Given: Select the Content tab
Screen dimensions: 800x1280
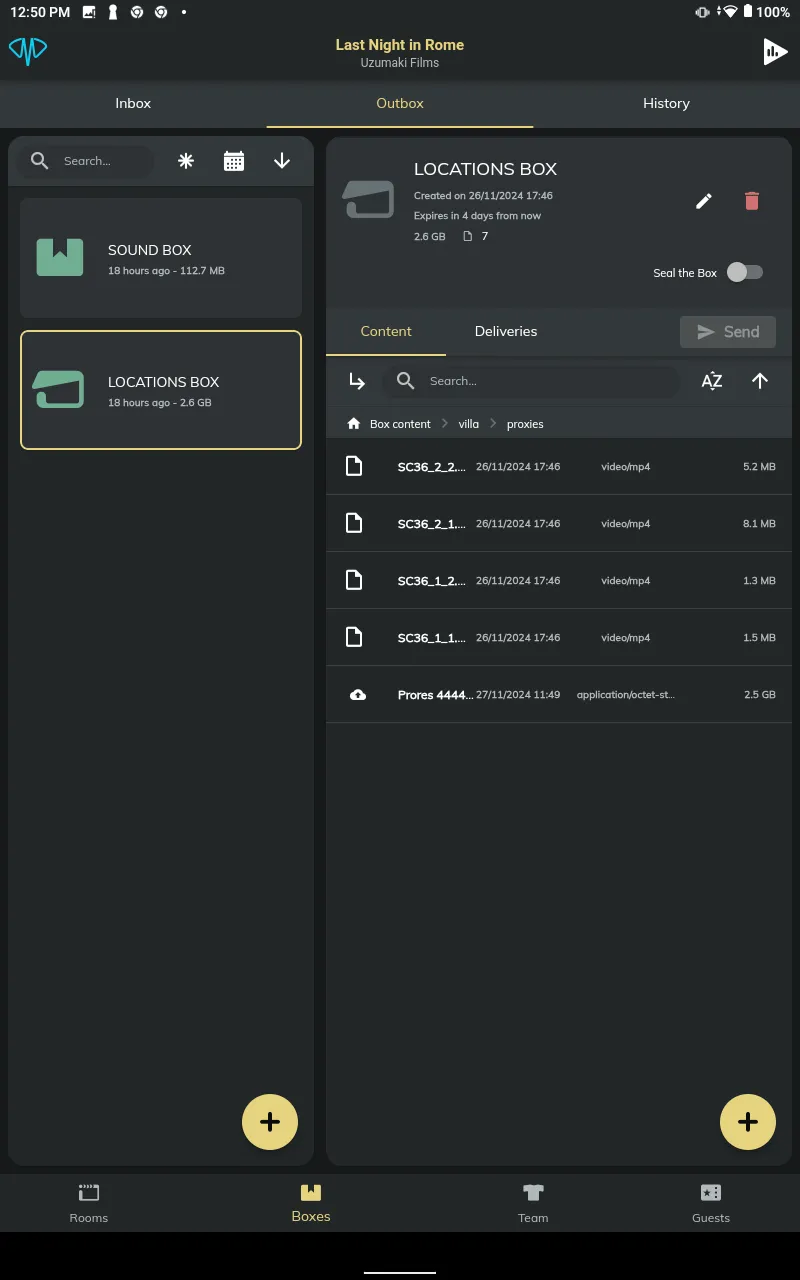Looking at the screenshot, I should pos(386,331).
